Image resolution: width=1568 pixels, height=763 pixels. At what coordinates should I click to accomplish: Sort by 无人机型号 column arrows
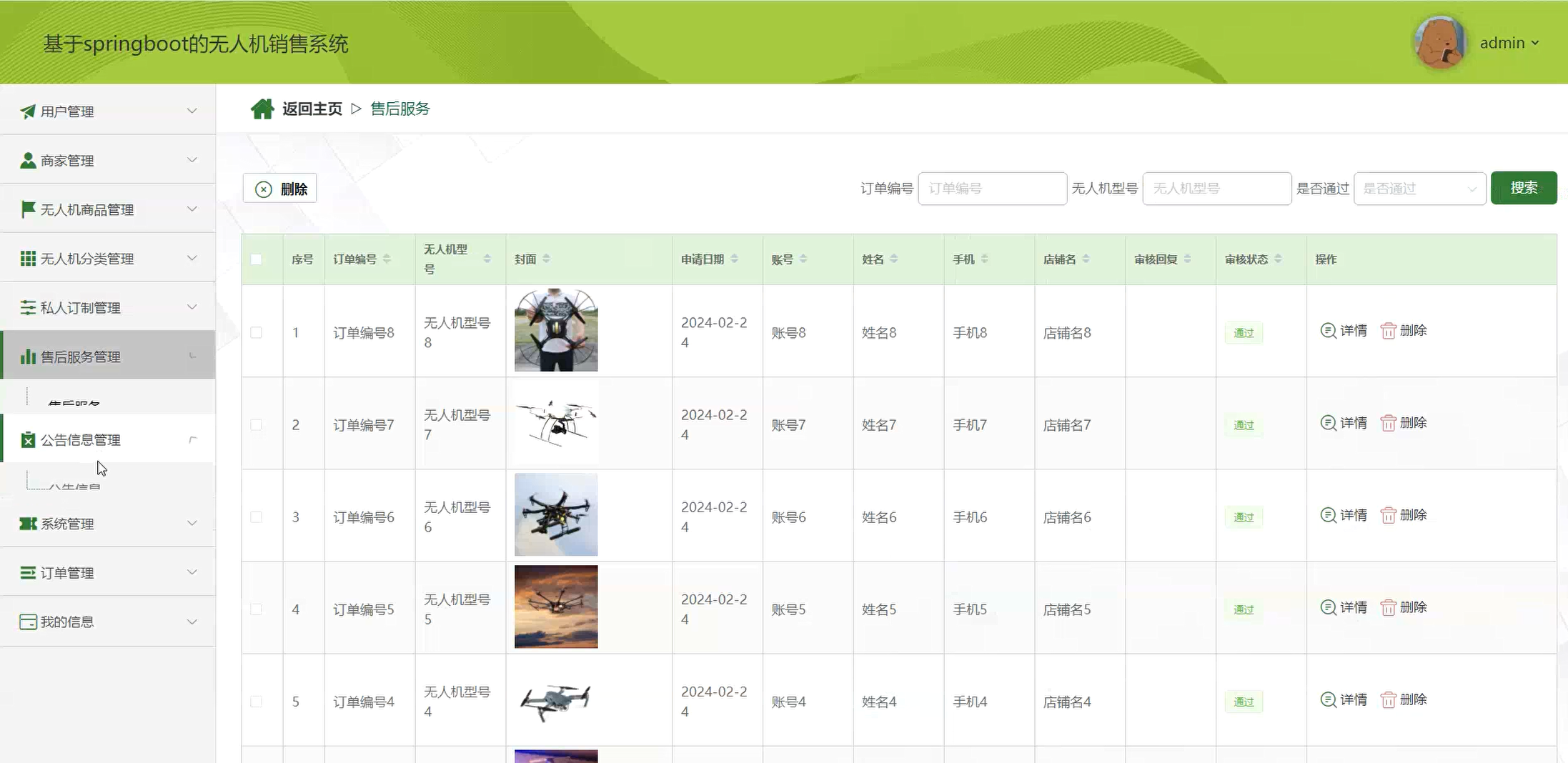[487, 259]
